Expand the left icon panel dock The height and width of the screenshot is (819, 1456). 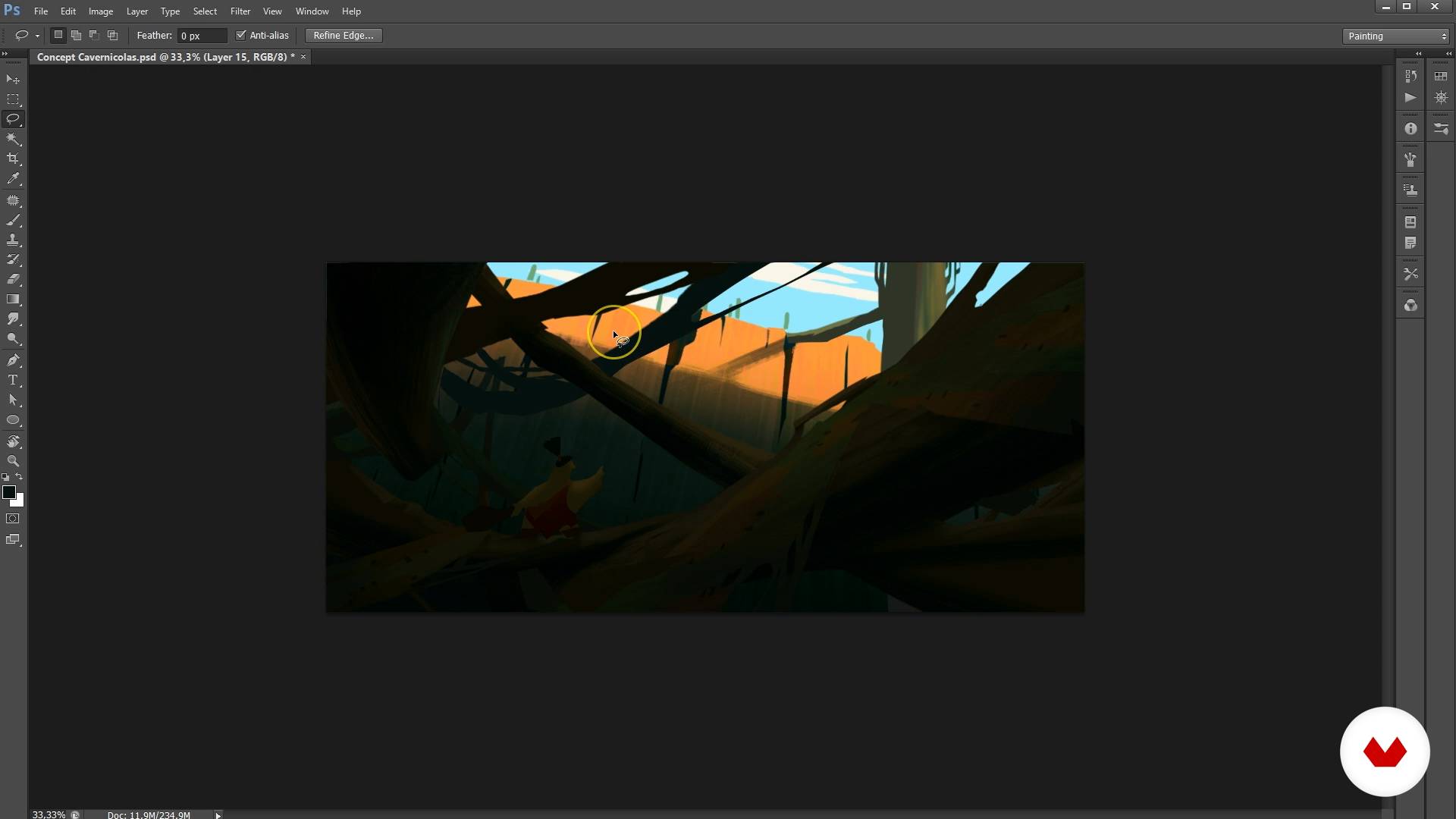point(1418,53)
